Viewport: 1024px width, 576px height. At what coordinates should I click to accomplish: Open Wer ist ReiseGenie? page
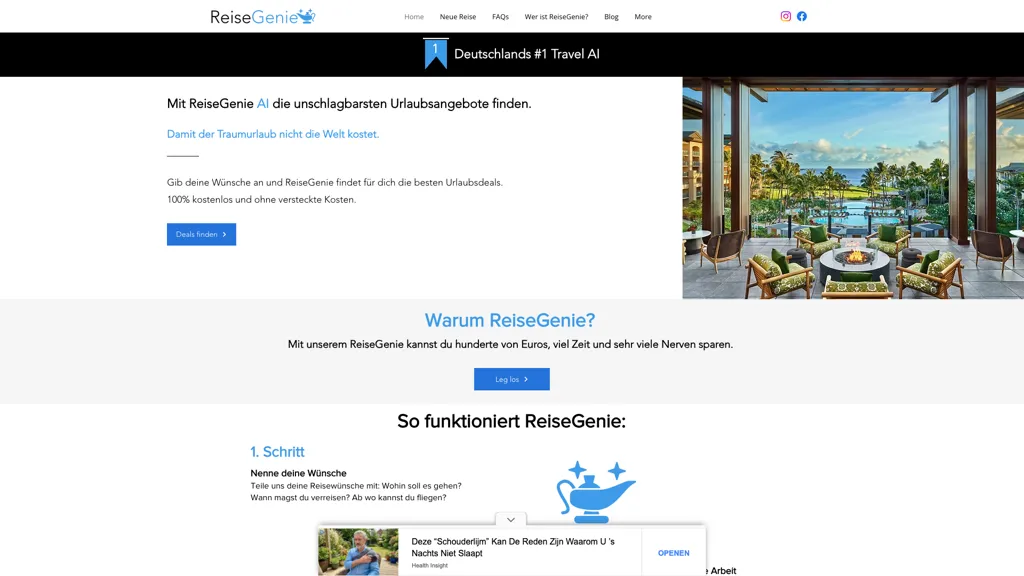tap(556, 17)
